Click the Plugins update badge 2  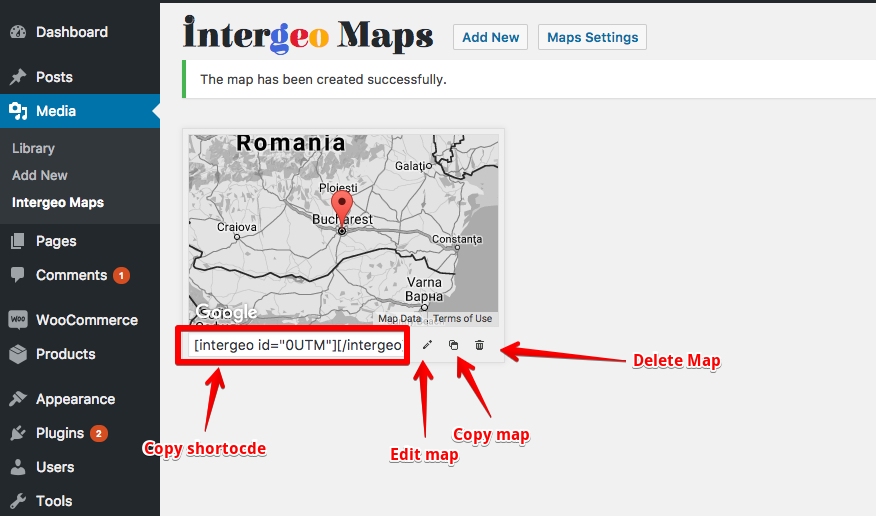pos(99,433)
